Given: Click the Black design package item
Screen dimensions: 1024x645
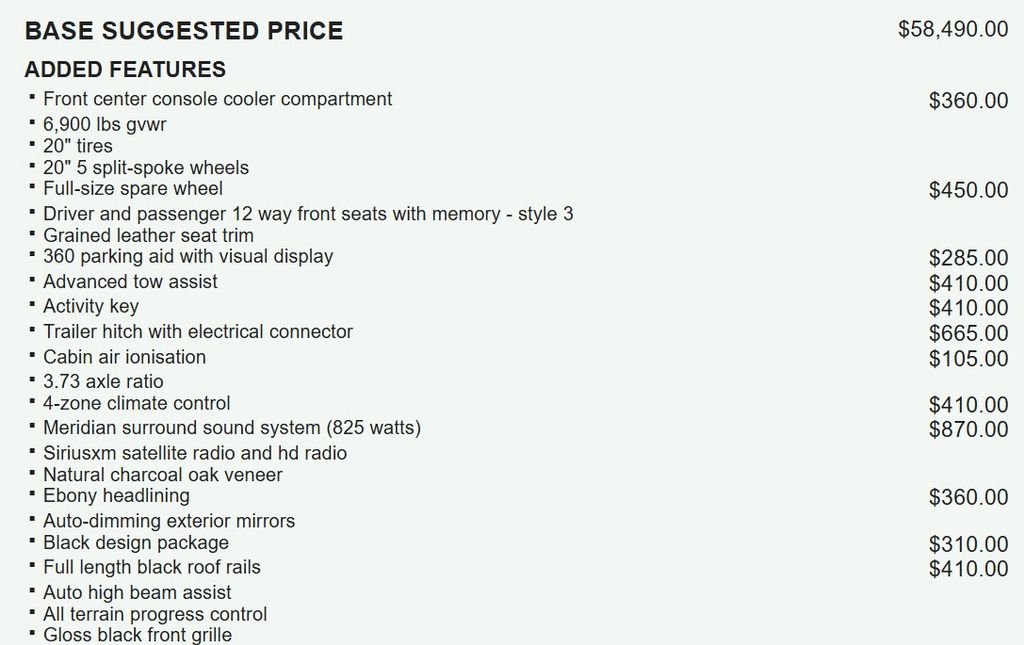Looking at the screenshot, I should [x=136, y=543].
